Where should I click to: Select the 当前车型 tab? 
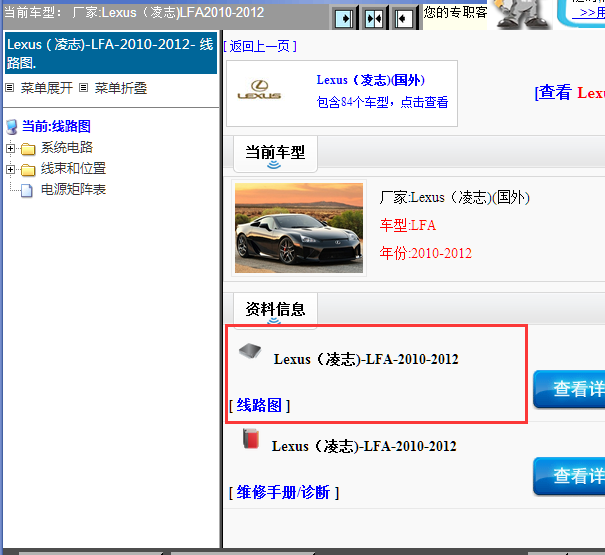(x=275, y=153)
